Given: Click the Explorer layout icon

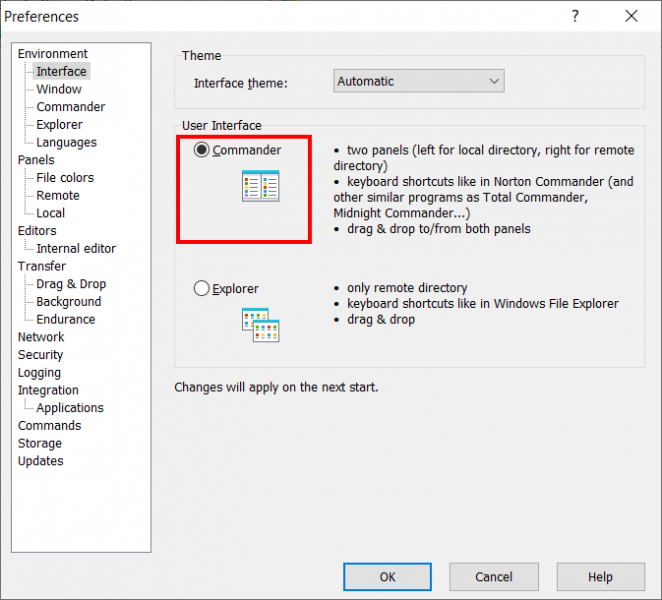Looking at the screenshot, I should (260, 325).
